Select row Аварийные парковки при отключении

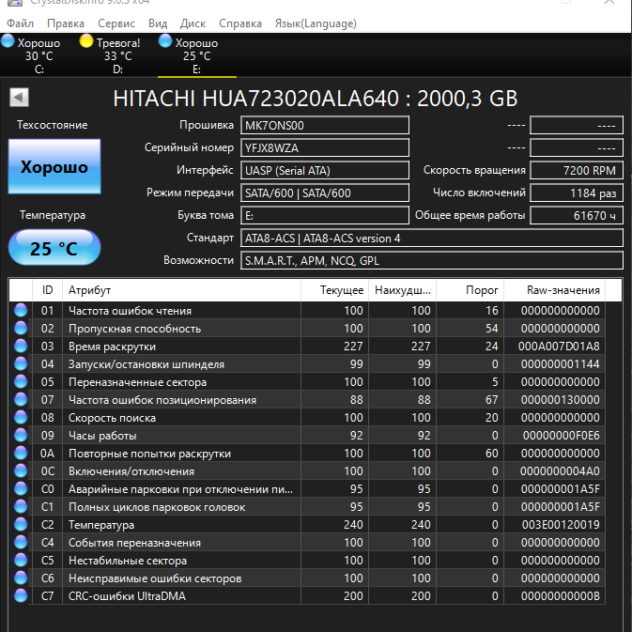(x=307, y=489)
